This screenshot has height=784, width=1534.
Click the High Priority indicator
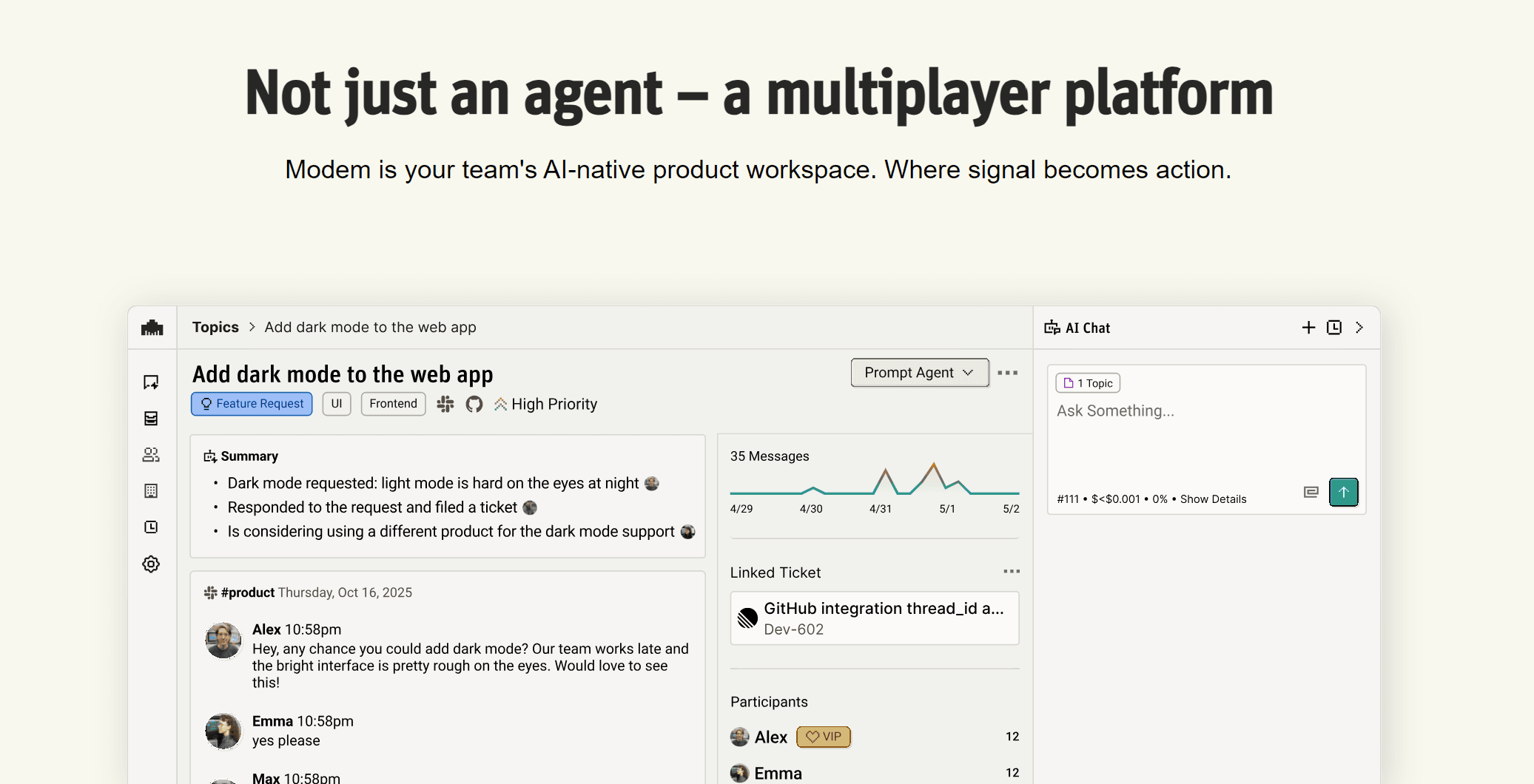(546, 404)
